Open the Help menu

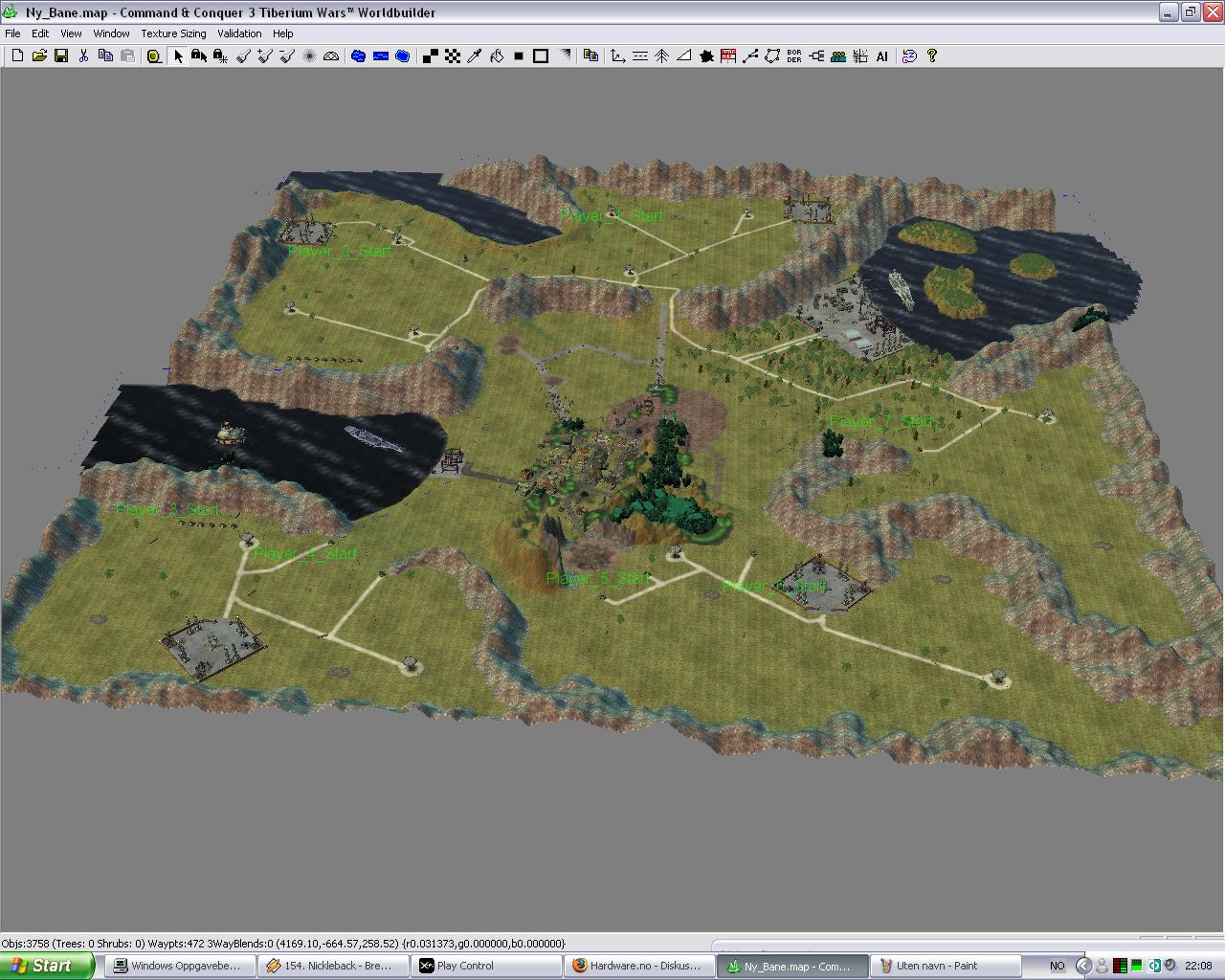click(282, 33)
